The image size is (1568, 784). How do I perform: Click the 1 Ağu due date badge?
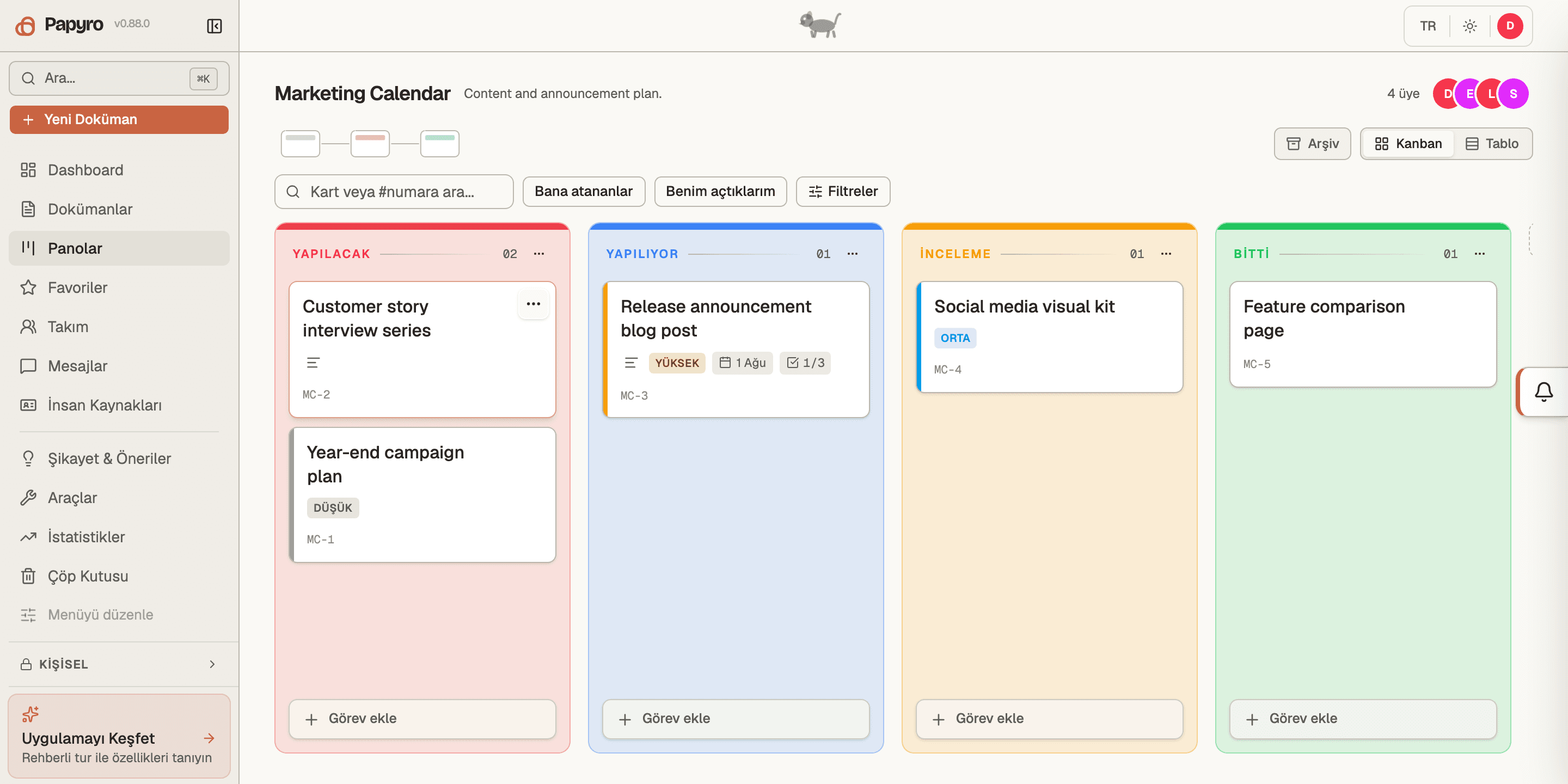click(x=742, y=363)
